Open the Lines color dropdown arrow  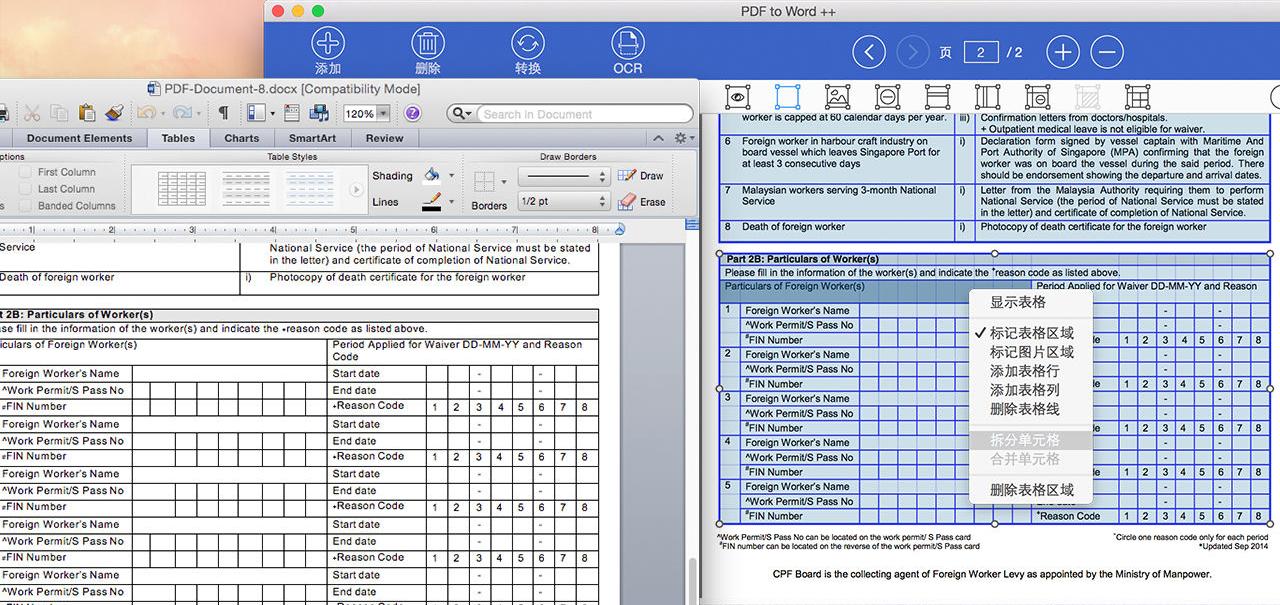pyautogui.click(x=451, y=202)
